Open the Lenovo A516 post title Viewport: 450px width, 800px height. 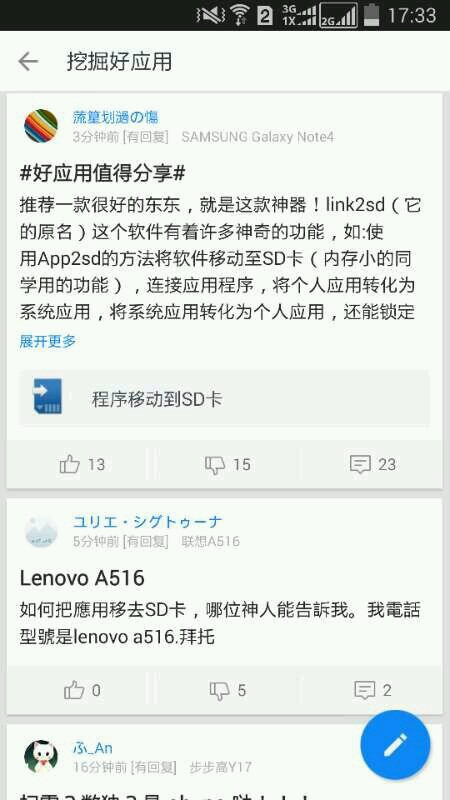click(82, 578)
